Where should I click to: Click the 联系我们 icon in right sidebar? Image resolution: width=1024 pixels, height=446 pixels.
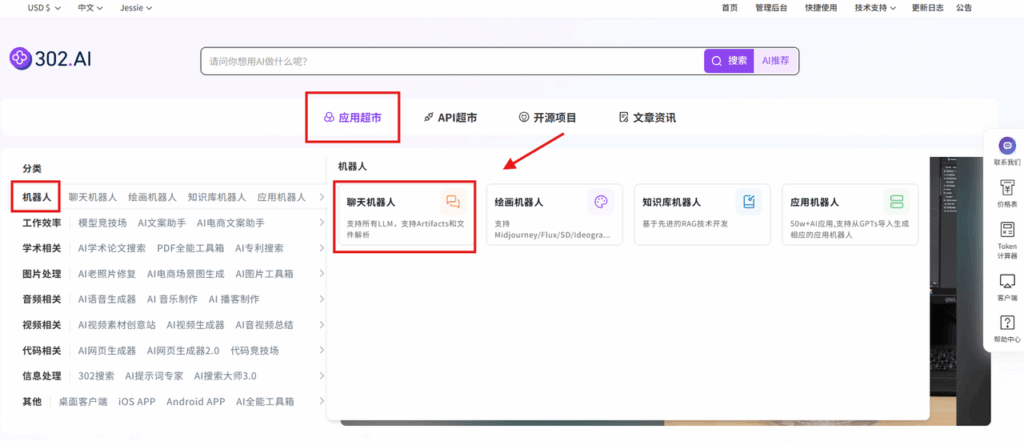(1007, 146)
